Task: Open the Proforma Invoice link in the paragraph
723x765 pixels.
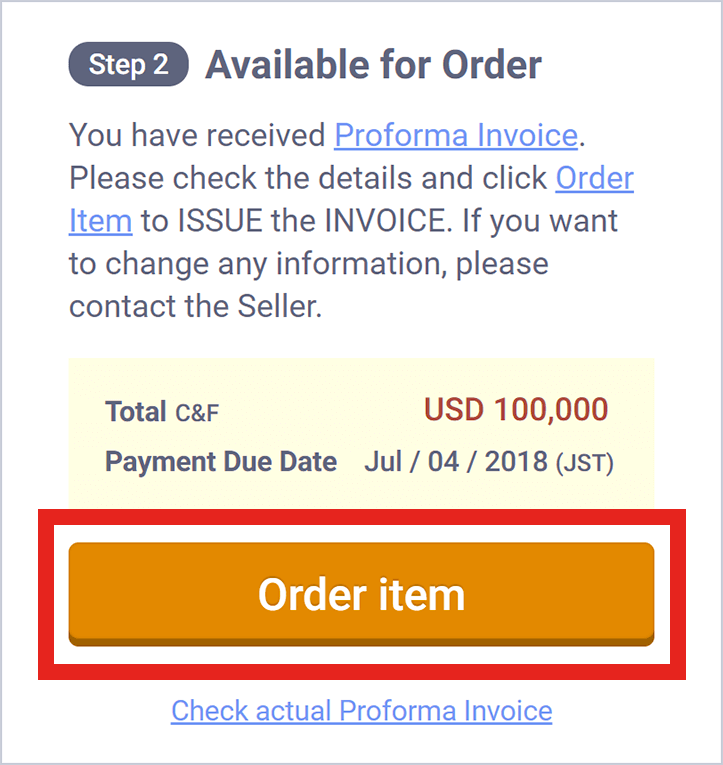Action: point(455,135)
